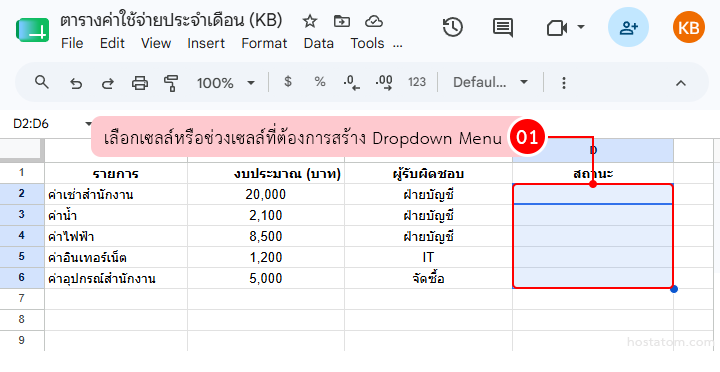Open more number formats 123
The height and width of the screenshot is (372, 720).
[416, 82]
